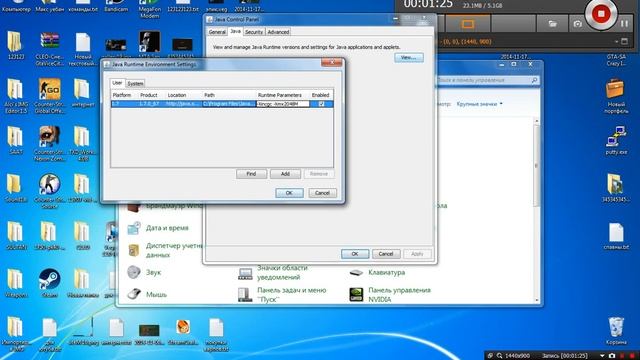This screenshot has height=360, width=640.
Task: Click the camera icon in the bottom status bar
Action: tap(611, 356)
